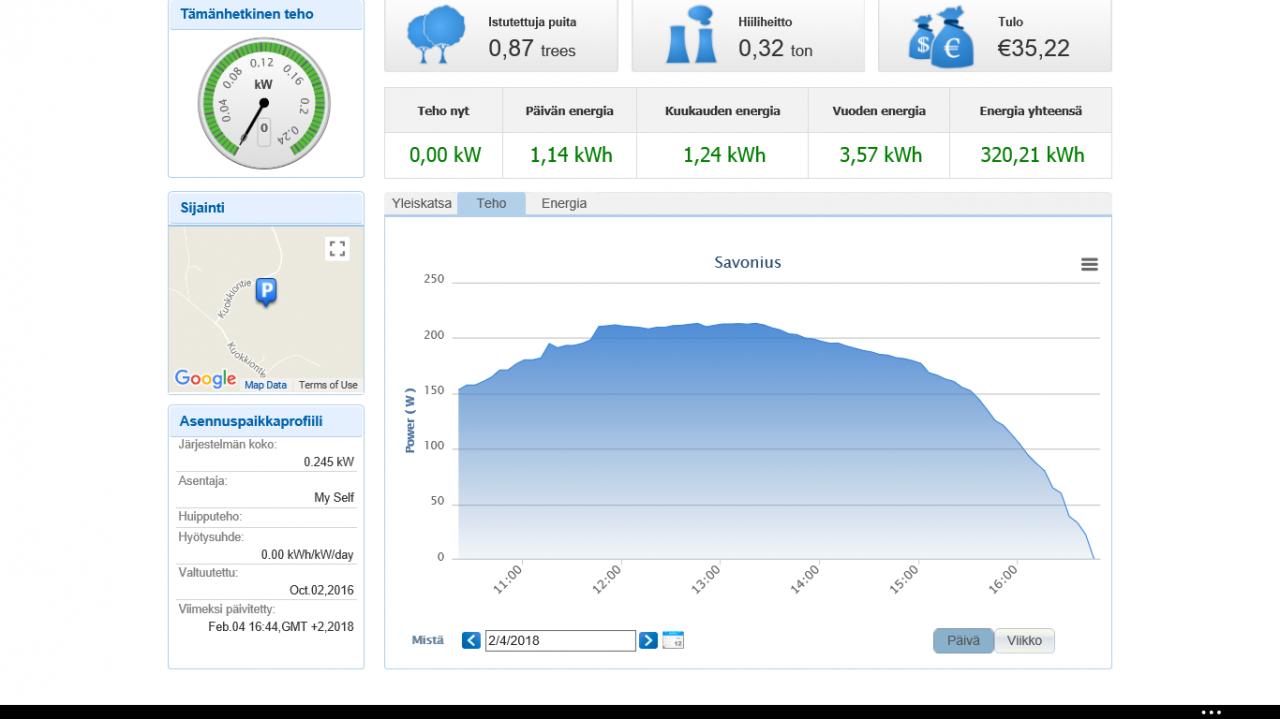1280x719 pixels.
Task: Switch to the Yleiskatsaus tab
Action: click(x=421, y=203)
